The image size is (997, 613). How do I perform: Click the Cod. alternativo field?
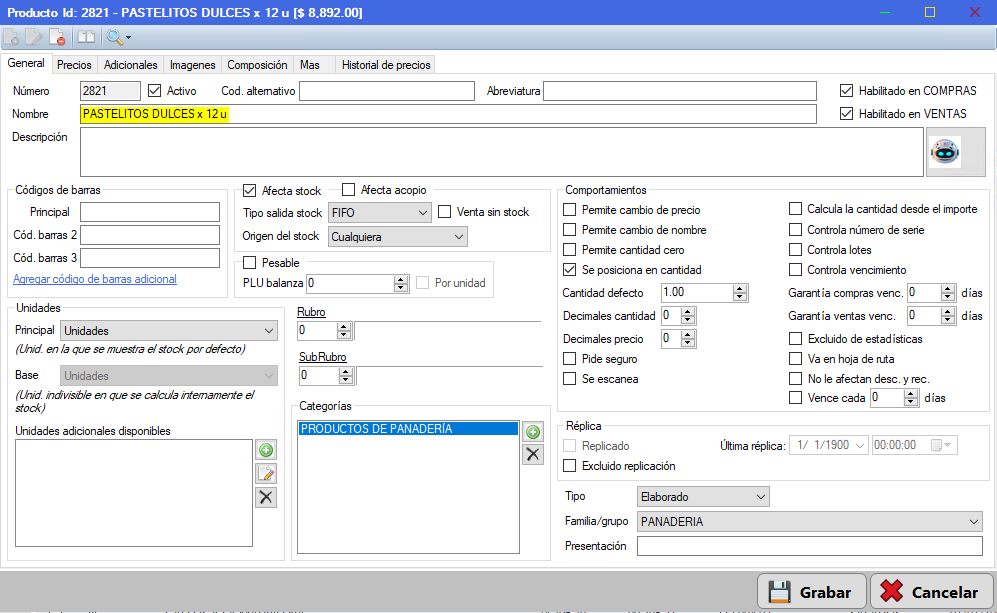coord(387,91)
